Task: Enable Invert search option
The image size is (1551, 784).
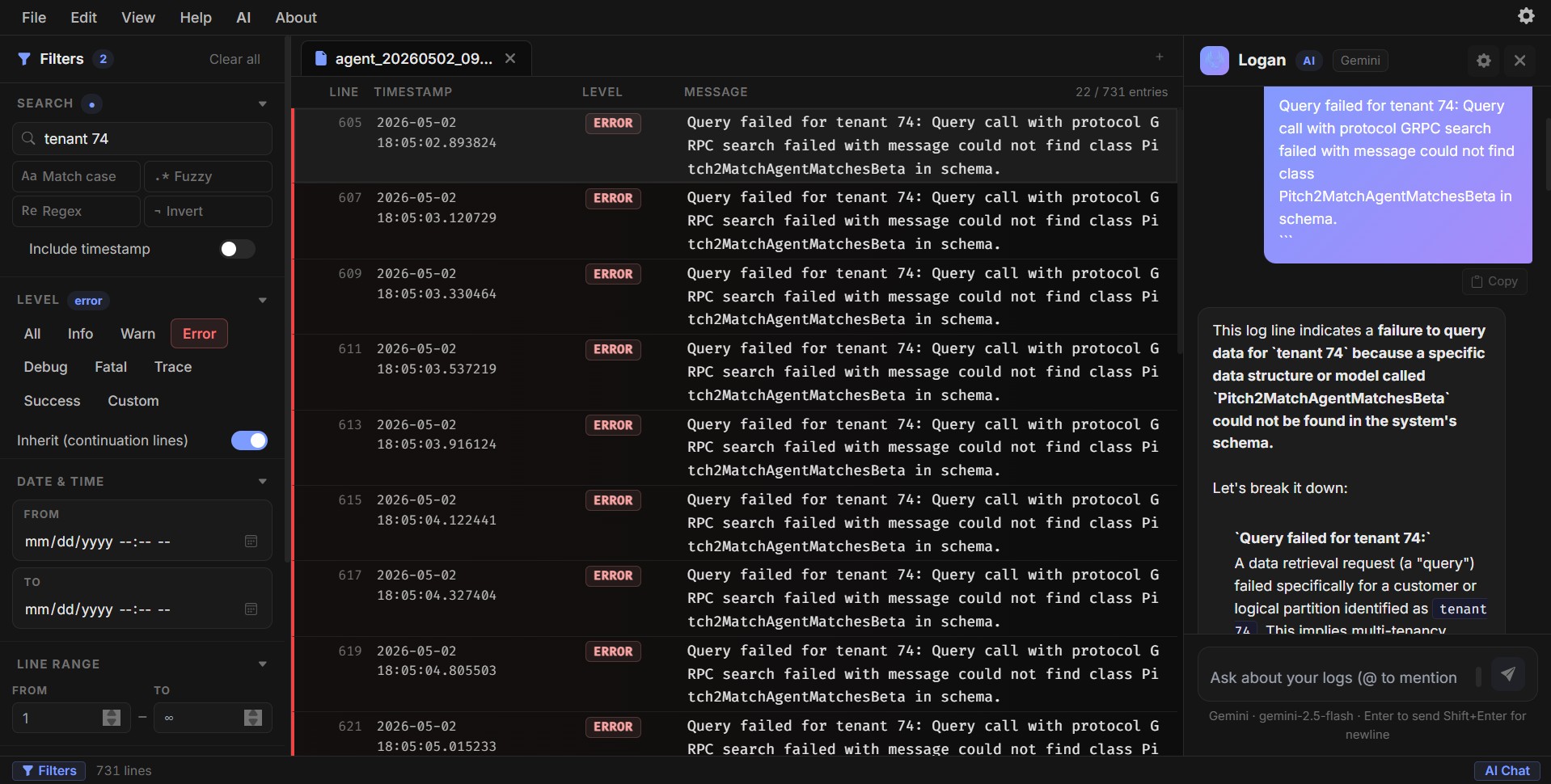Action: tap(208, 211)
